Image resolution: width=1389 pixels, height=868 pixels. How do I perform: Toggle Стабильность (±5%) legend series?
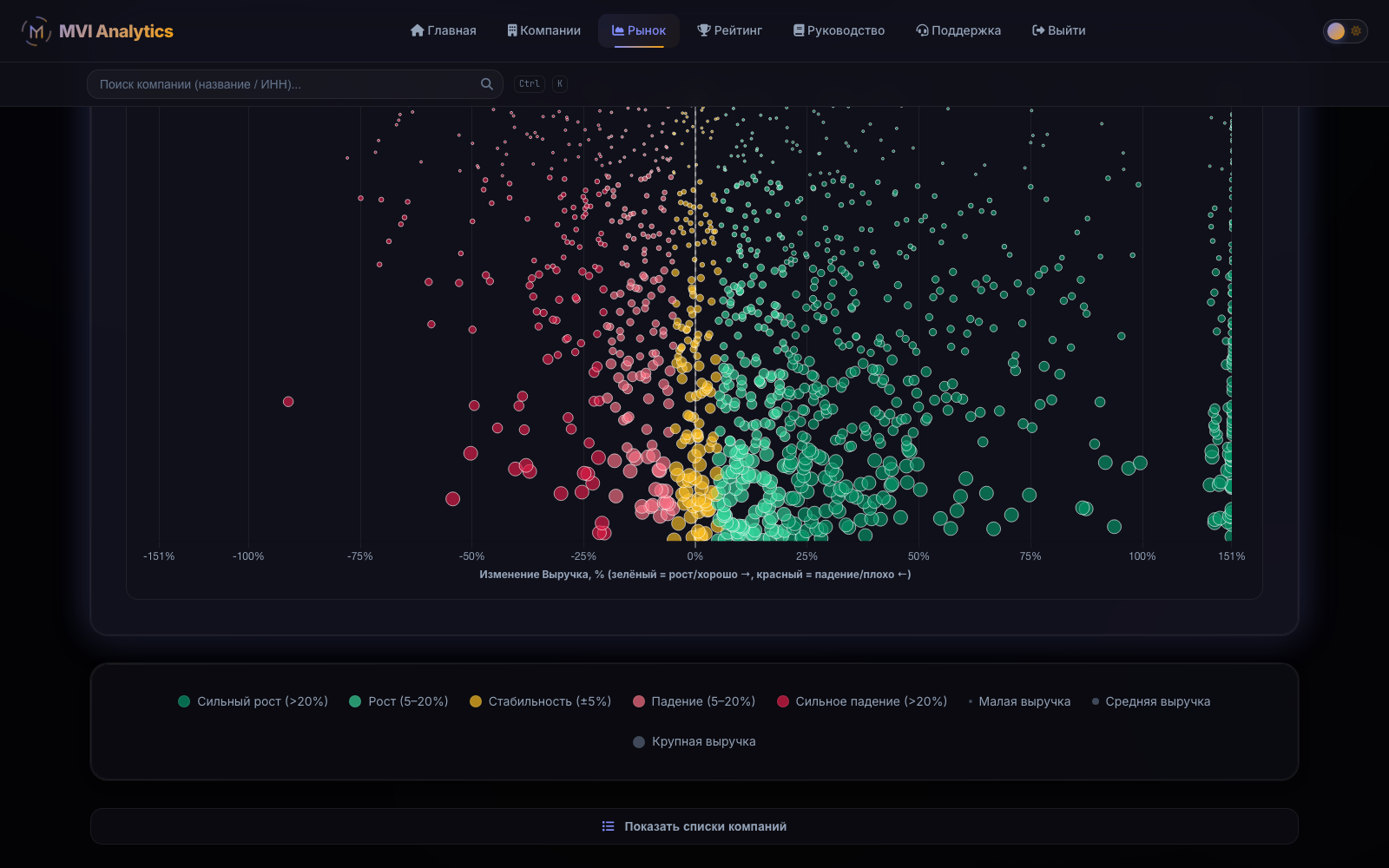pyautogui.click(x=541, y=701)
